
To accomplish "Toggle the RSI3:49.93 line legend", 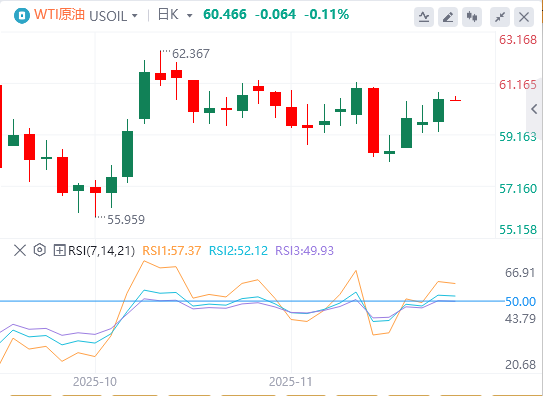I will point(304,251).
